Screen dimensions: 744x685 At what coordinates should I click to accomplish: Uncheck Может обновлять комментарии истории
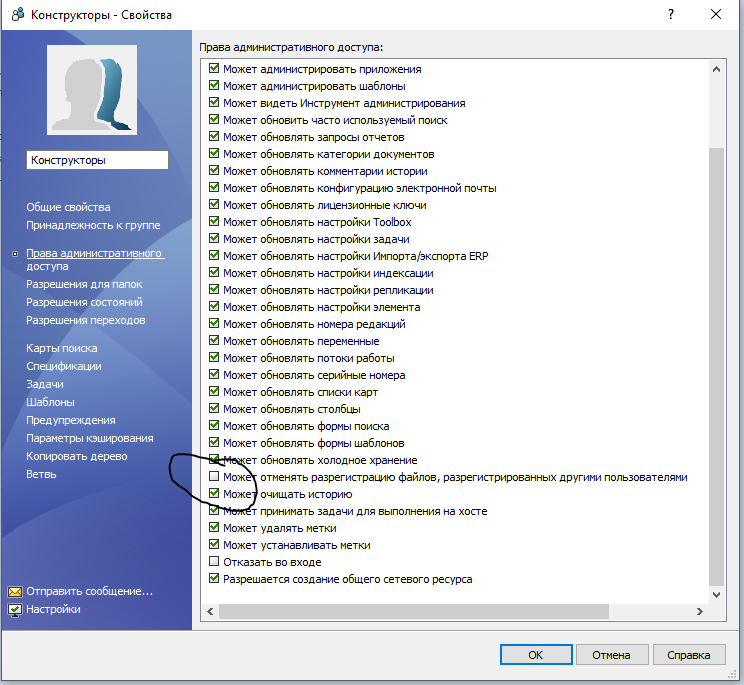pos(214,171)
